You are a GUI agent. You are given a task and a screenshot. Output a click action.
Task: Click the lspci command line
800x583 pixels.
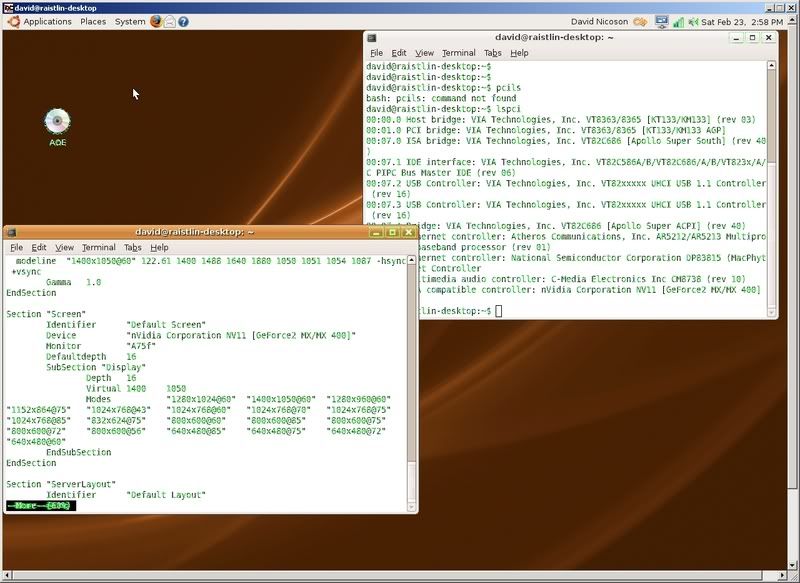click(443, 109)
